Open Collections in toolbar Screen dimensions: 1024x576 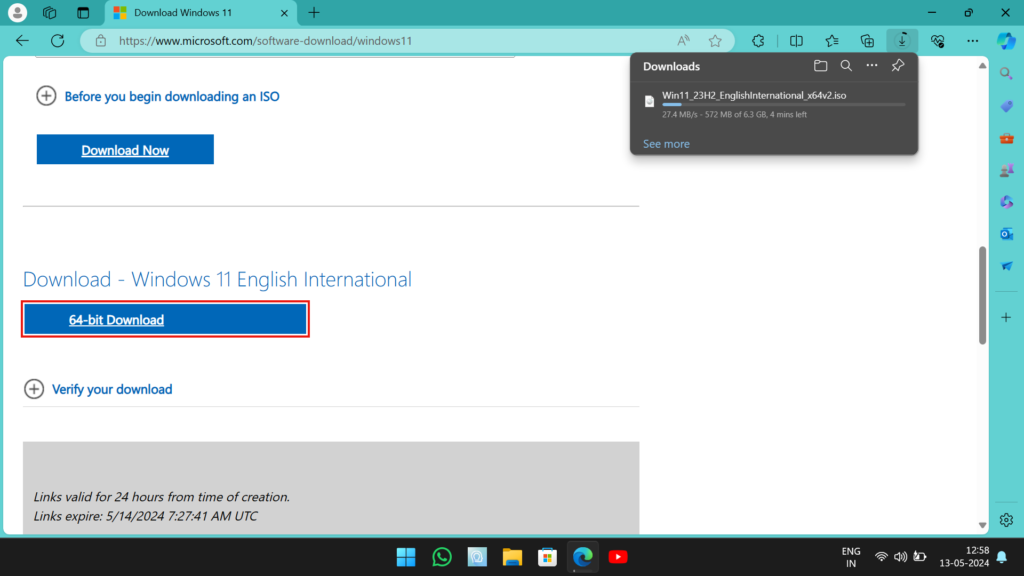click(x=867, y=40)
